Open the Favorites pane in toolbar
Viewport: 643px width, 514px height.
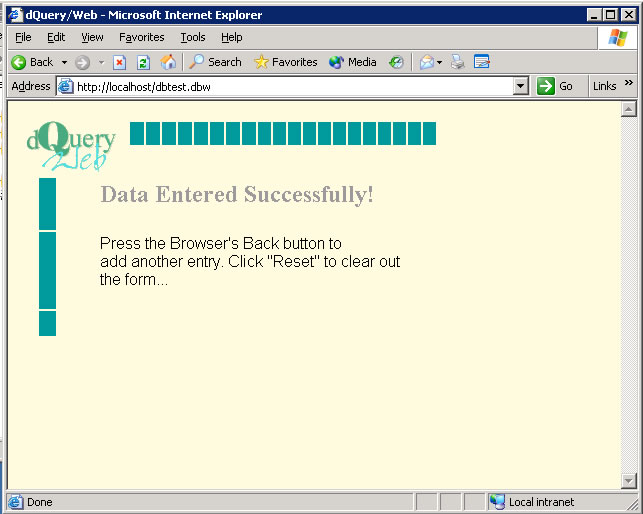286,62
